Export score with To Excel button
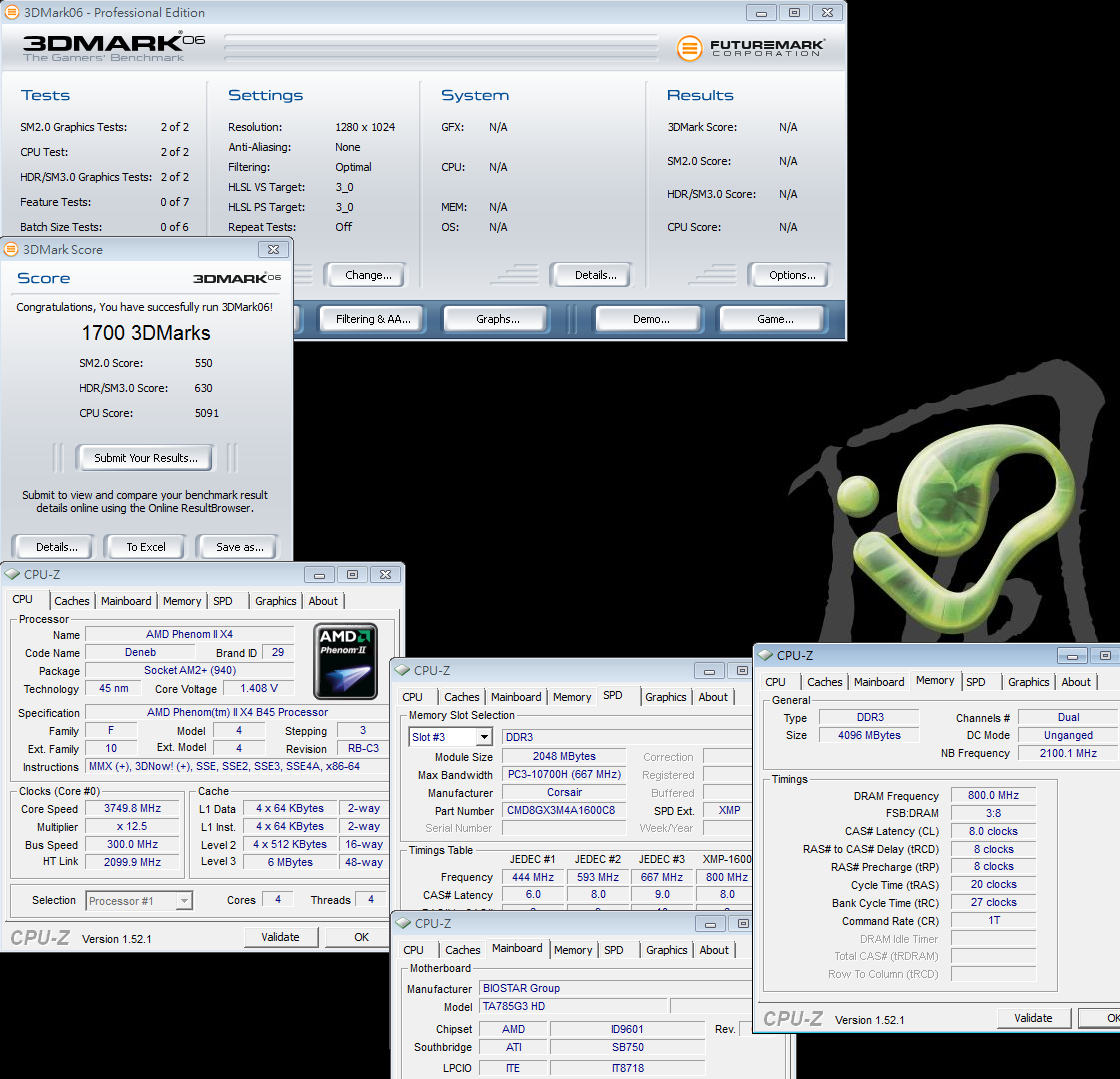This screenshot has width=1120, height=1079. [146, 547]
